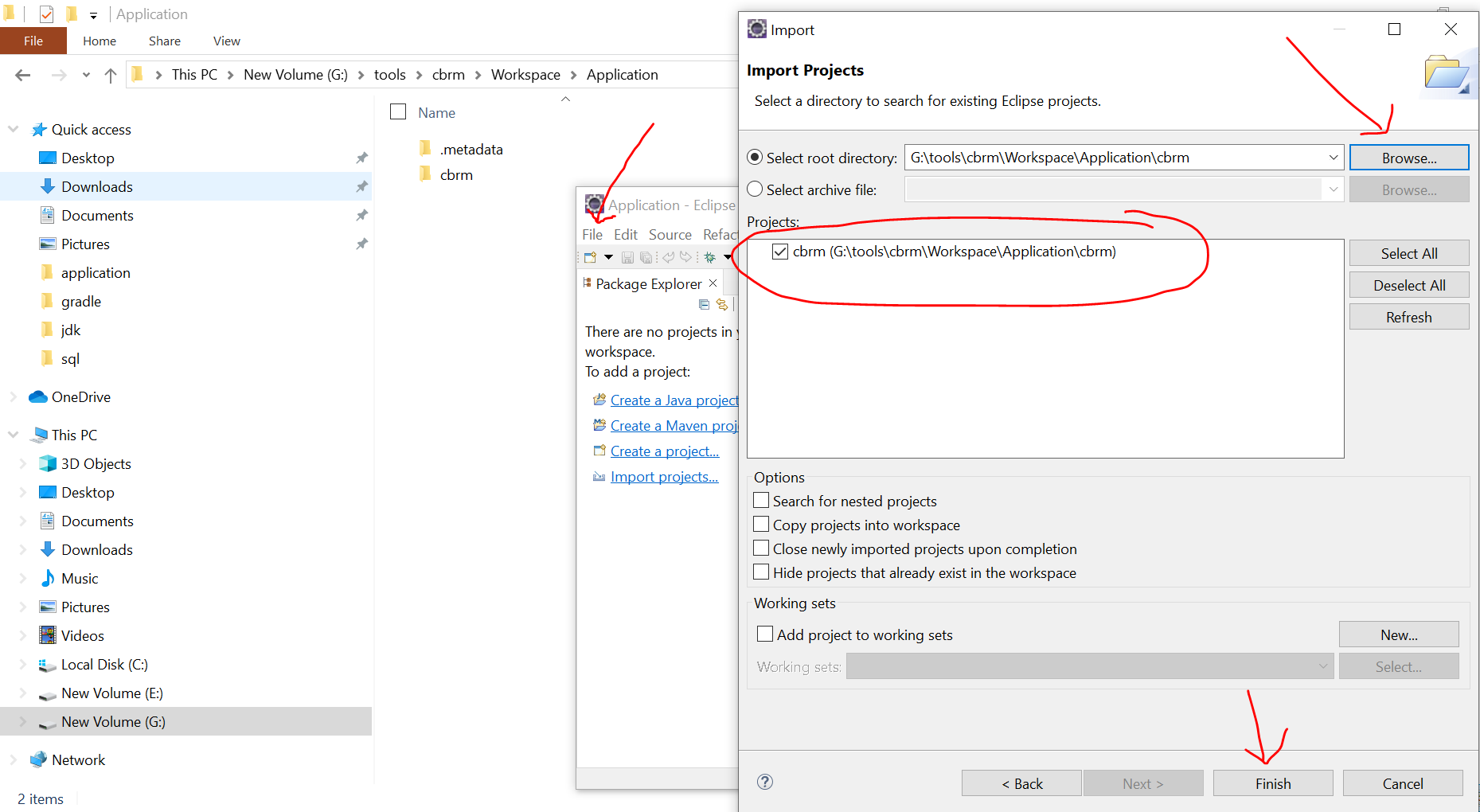Open the View tab in File Explorer ribbon

tap(227, 41)
